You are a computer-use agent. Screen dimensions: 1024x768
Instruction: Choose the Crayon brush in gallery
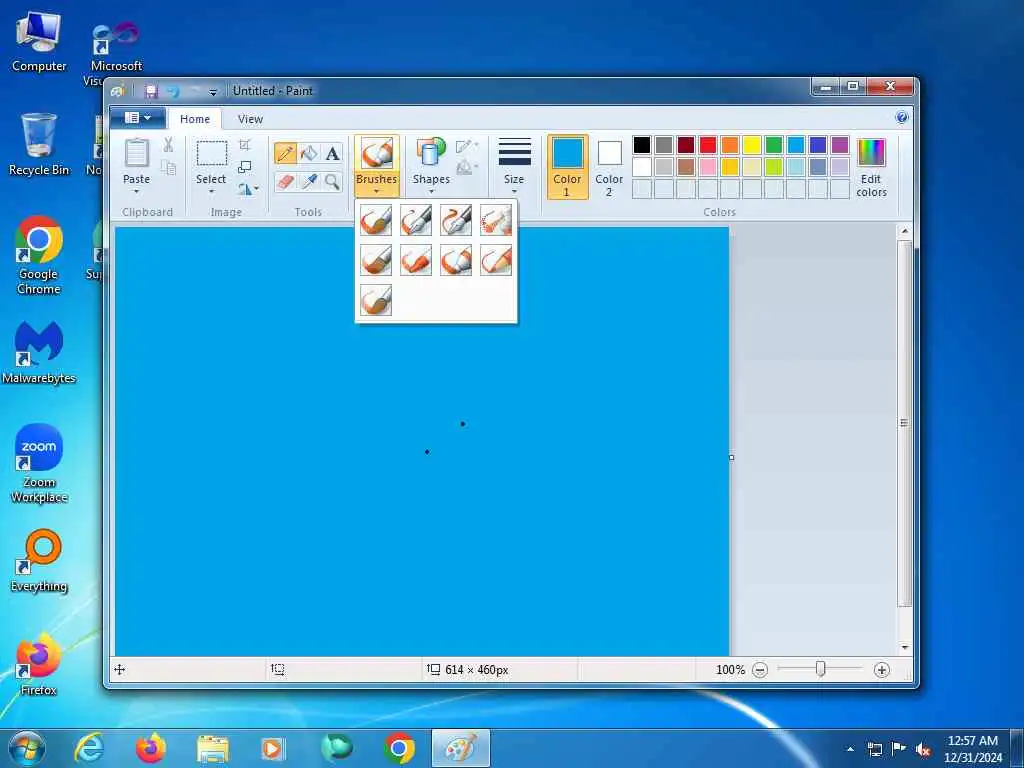point(416,260)
